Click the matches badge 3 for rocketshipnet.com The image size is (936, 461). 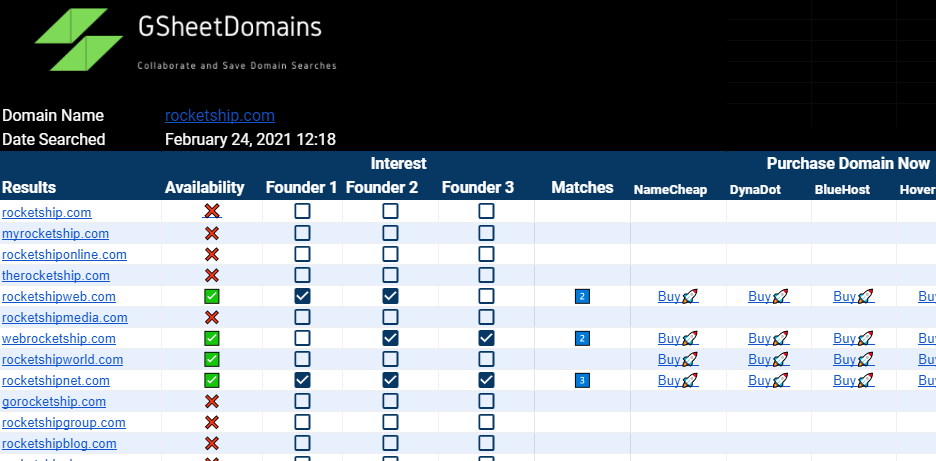[x=583, y=380]
